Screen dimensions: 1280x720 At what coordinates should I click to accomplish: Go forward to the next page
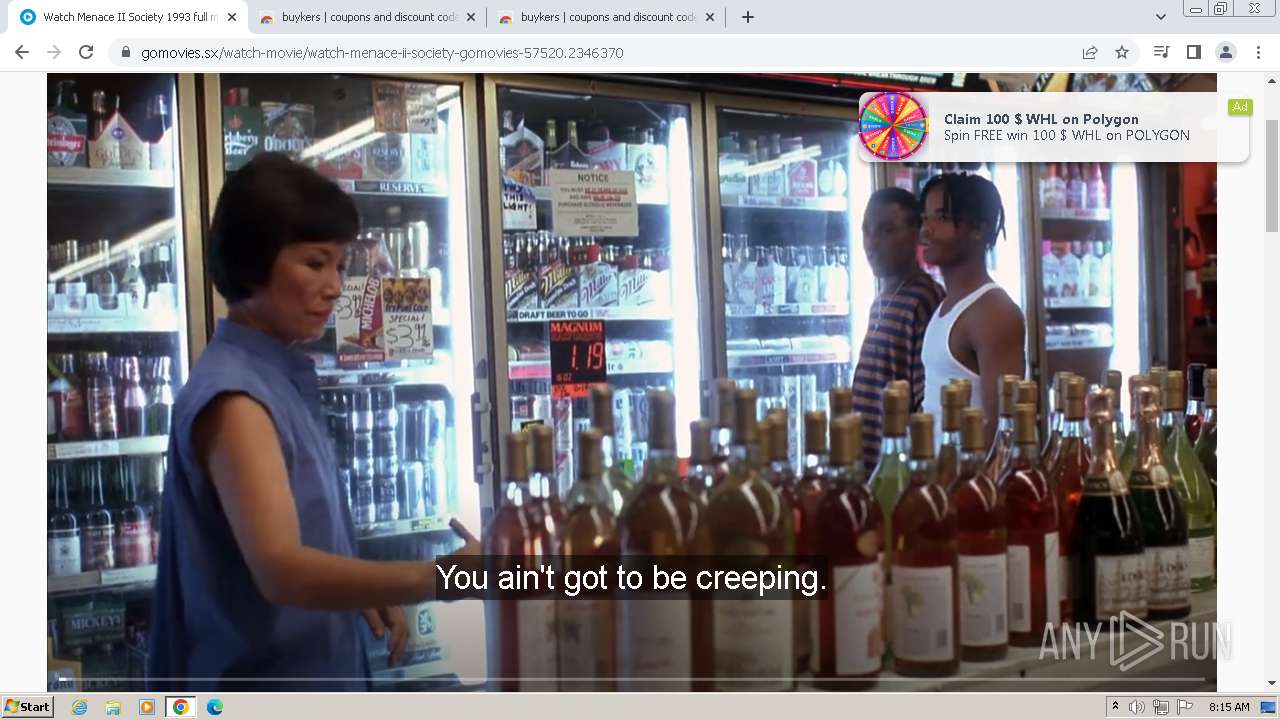54,52
